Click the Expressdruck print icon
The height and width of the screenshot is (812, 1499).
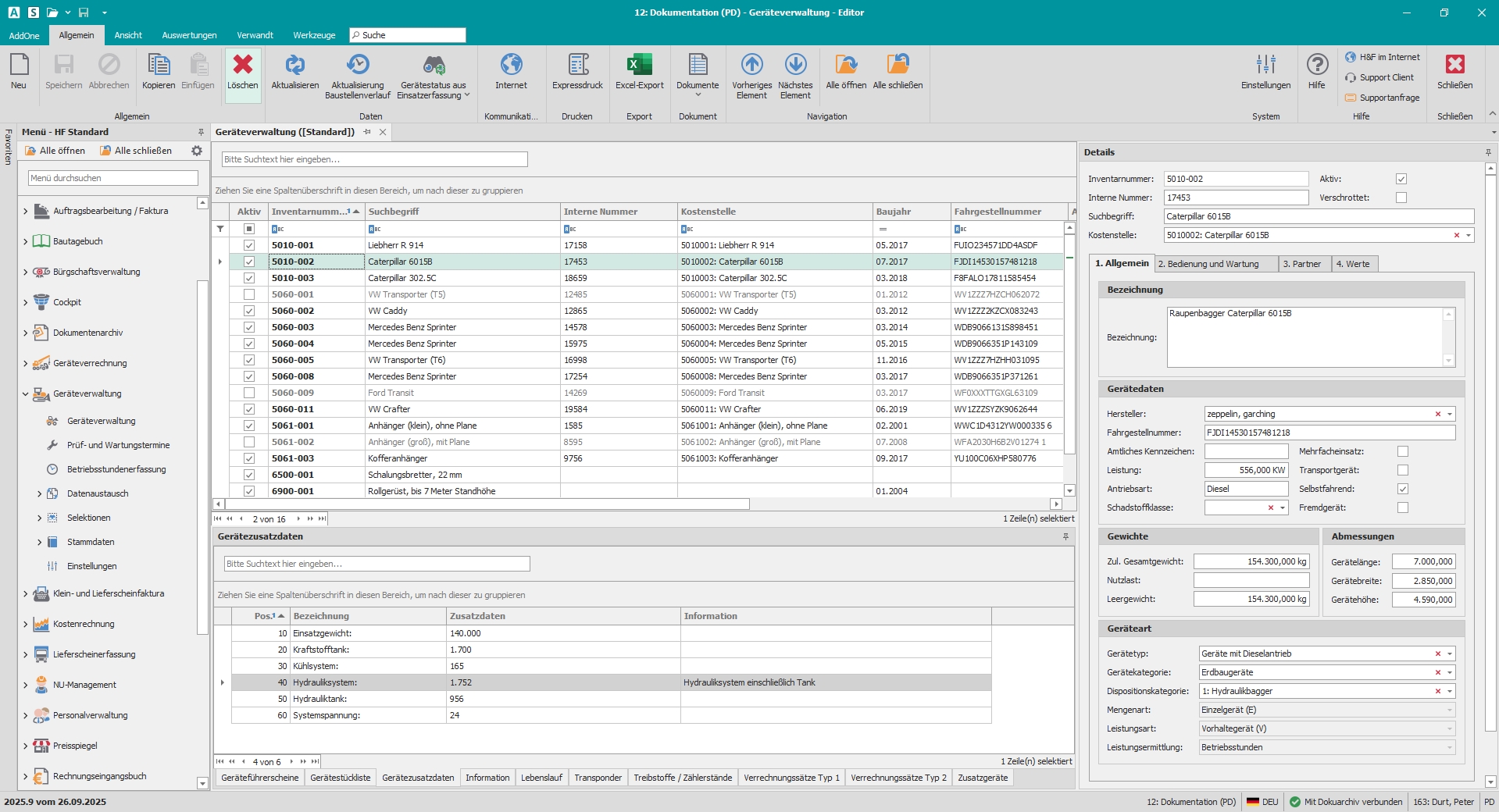577,66
